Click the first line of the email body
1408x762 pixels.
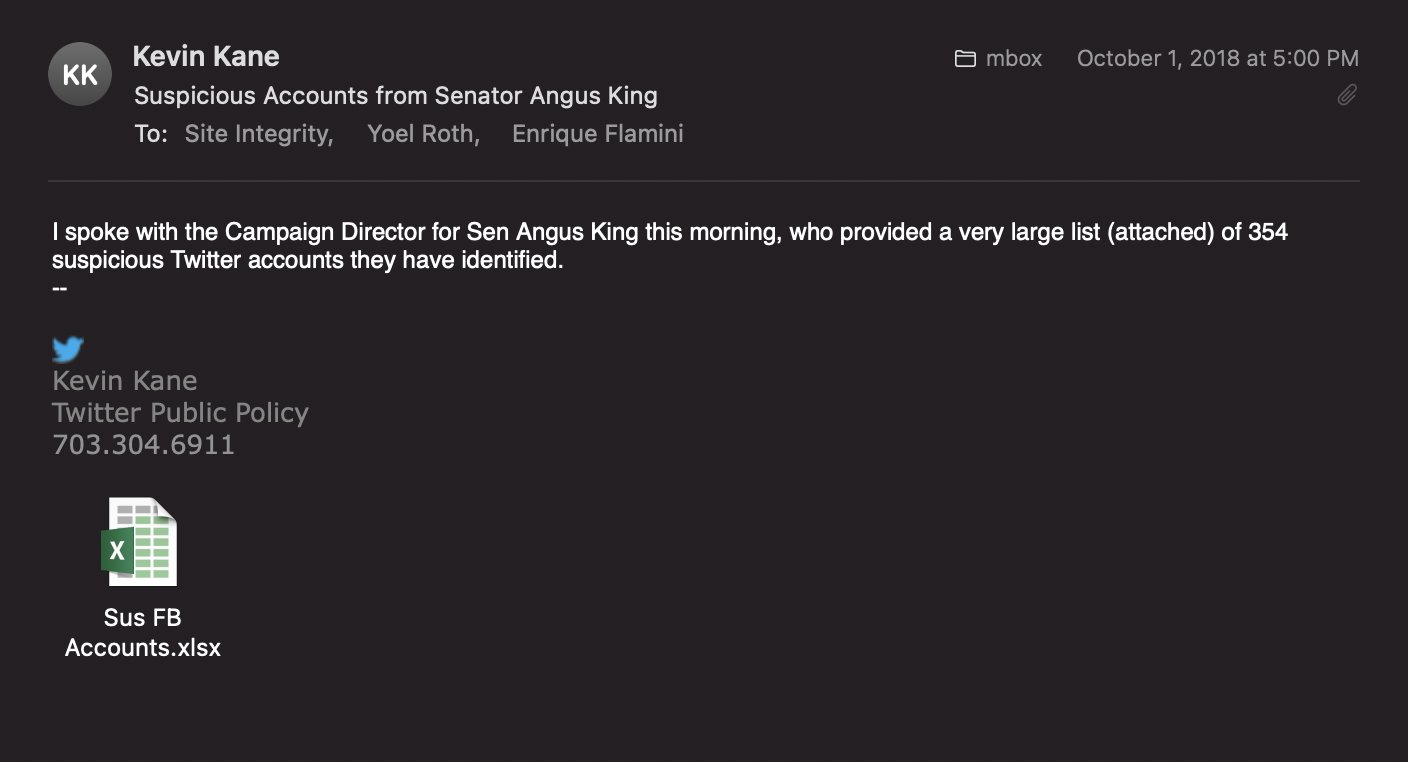coord(670,233)
